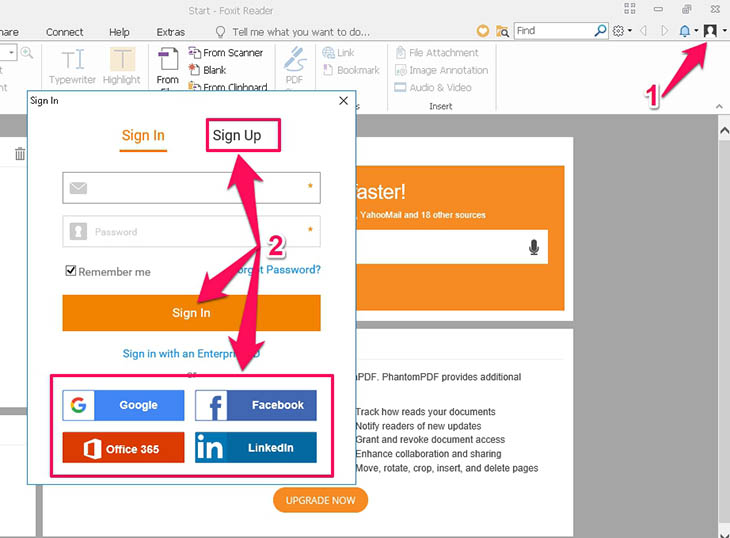Select the Typewriter tool
The height and width of the screenshot is (538, 730).
pyautogui.click(x=72, y=67)
